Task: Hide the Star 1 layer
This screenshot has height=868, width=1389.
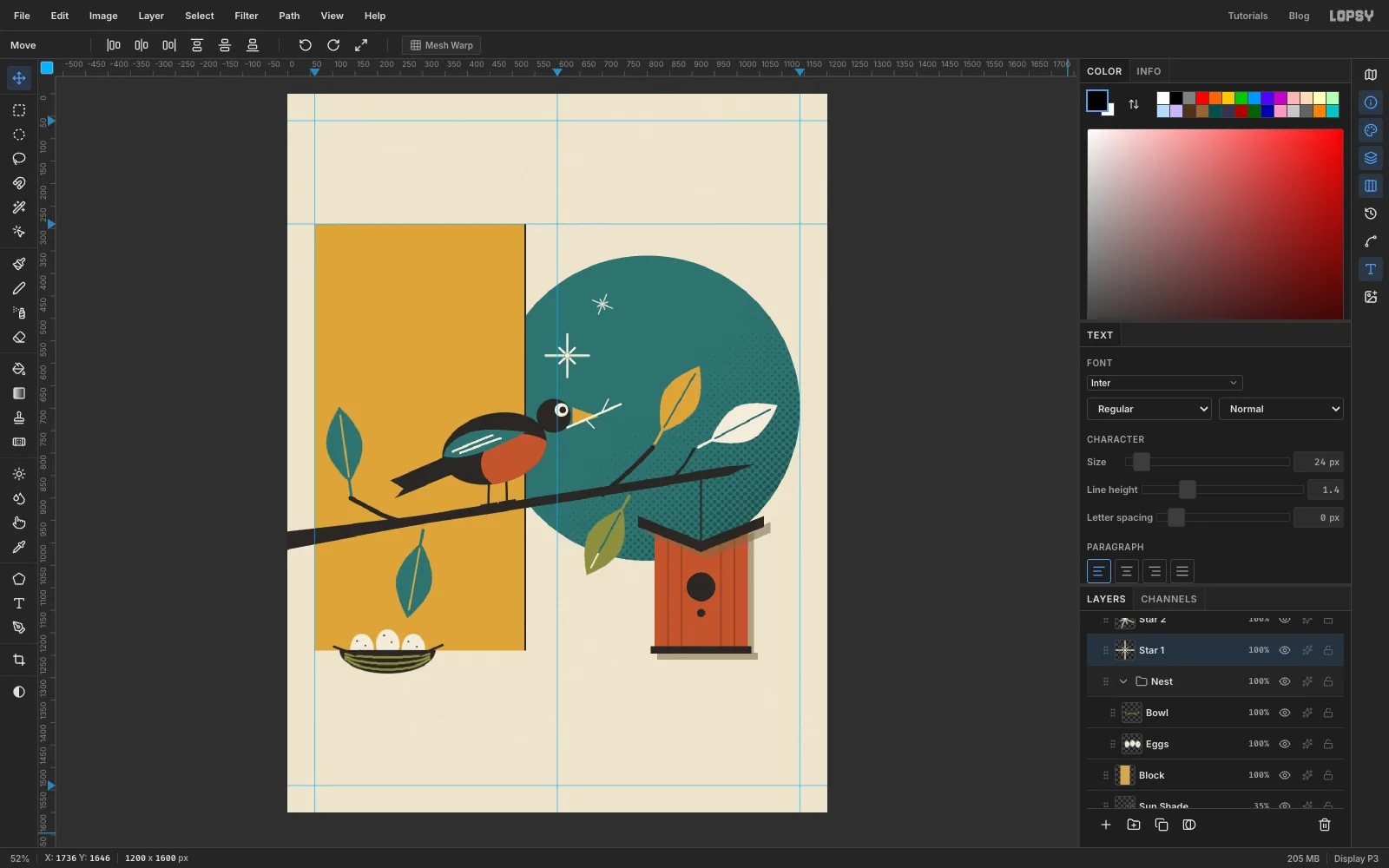Action: click(1285, 650)
